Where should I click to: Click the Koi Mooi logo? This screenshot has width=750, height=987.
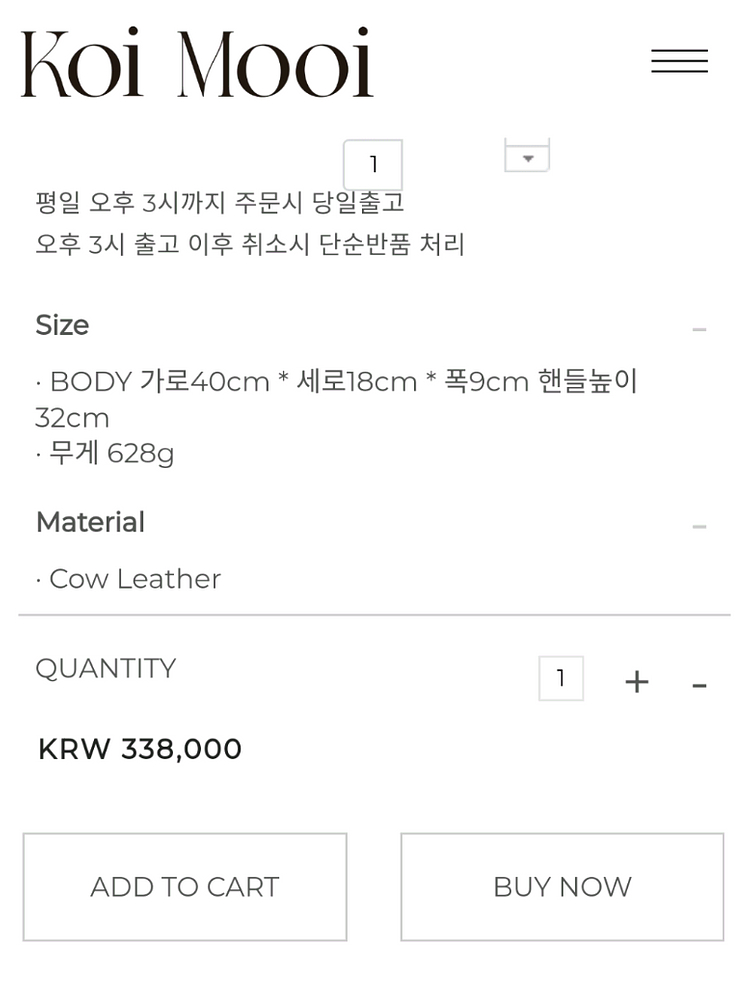[x=197, y=63]
